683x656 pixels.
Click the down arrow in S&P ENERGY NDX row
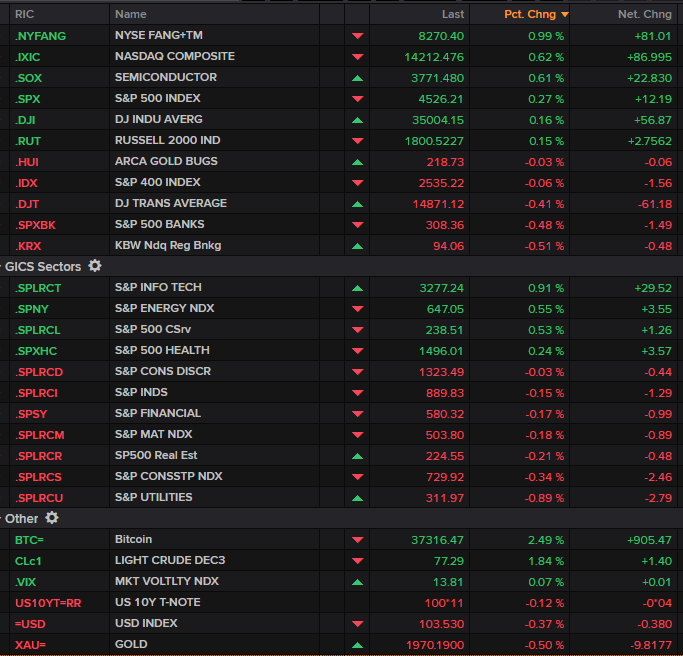[x=358, y=309]
